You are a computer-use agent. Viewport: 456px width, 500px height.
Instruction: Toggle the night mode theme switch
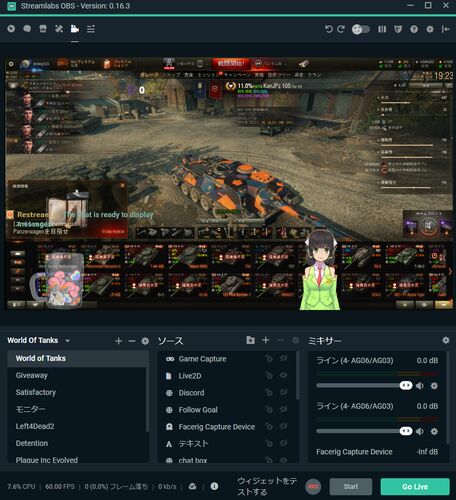coord(361,29)
